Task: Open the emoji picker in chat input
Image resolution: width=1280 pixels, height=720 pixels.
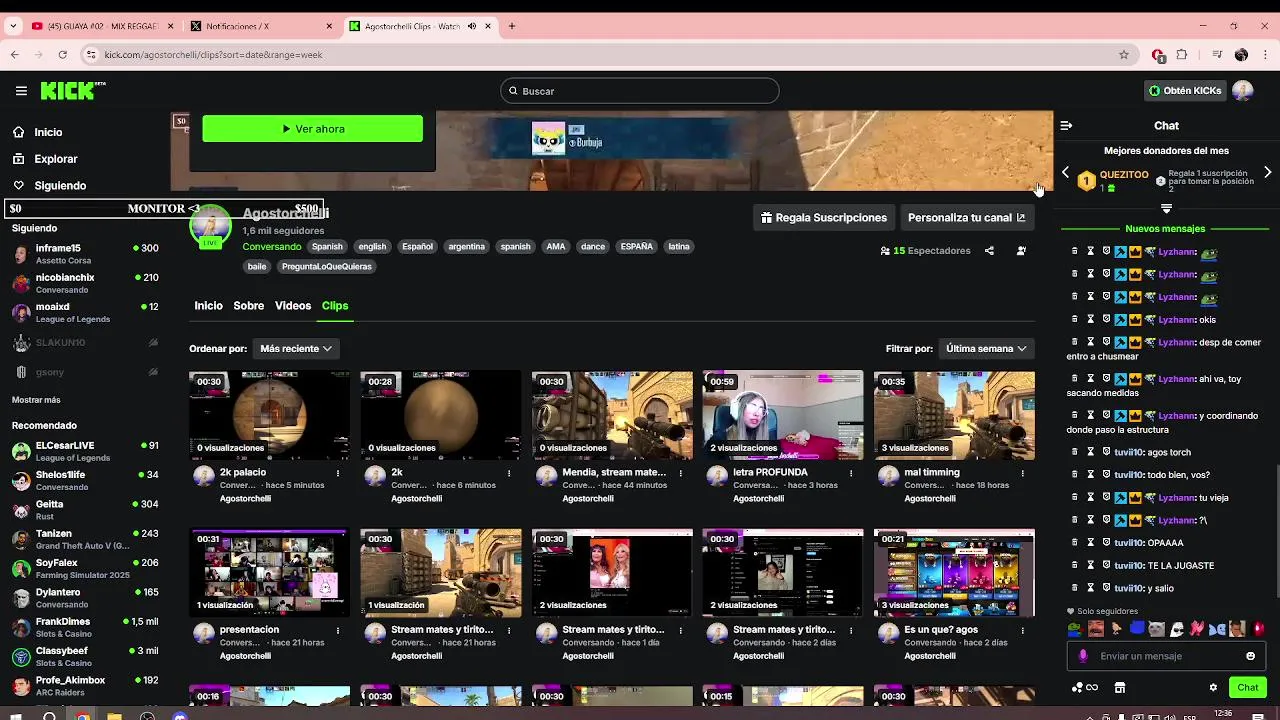Action: tap(1250, 656)
